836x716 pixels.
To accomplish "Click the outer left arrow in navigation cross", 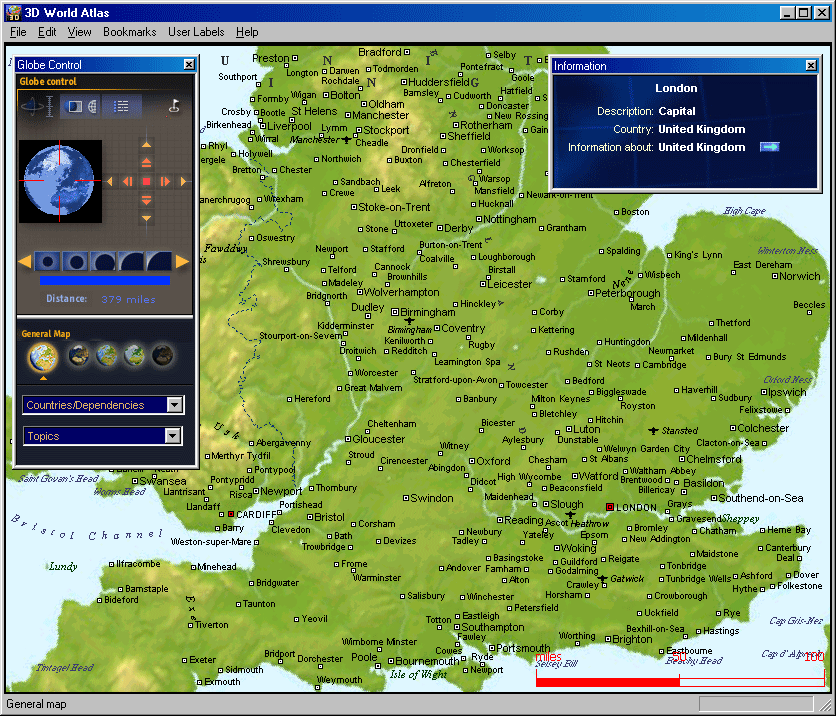I will tap(110, 182).
